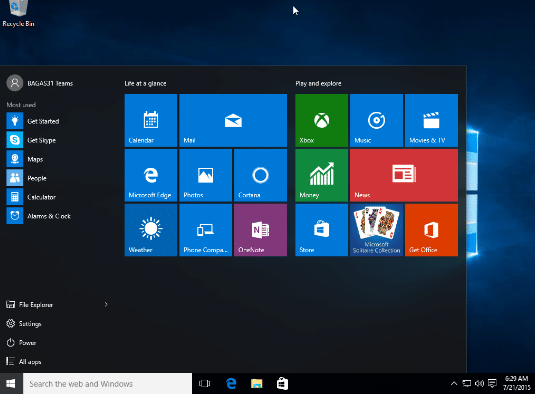Open the Store tile
The height and width of the screenshot is (394, 535).
tap(321, 230)
